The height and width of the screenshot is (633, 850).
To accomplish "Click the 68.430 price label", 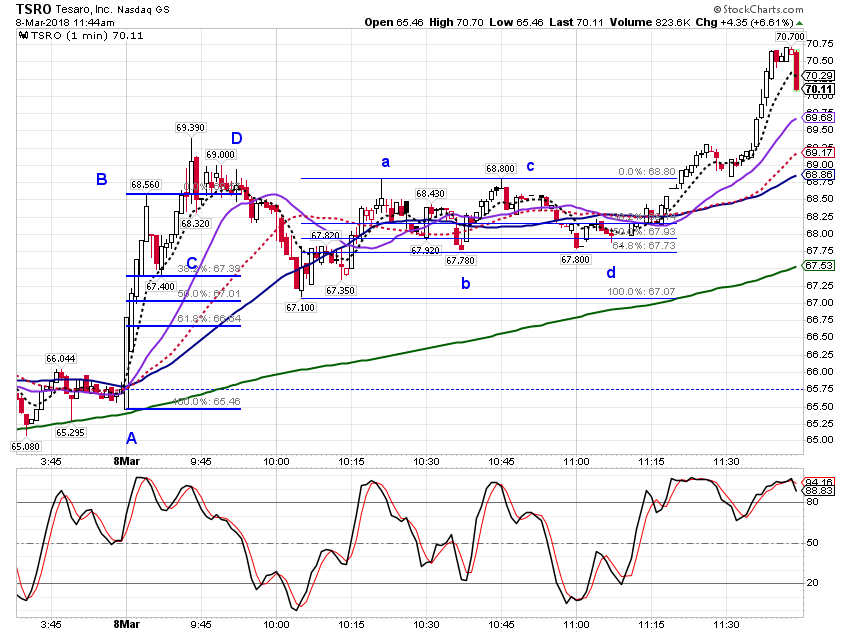I will click(430, 193).
